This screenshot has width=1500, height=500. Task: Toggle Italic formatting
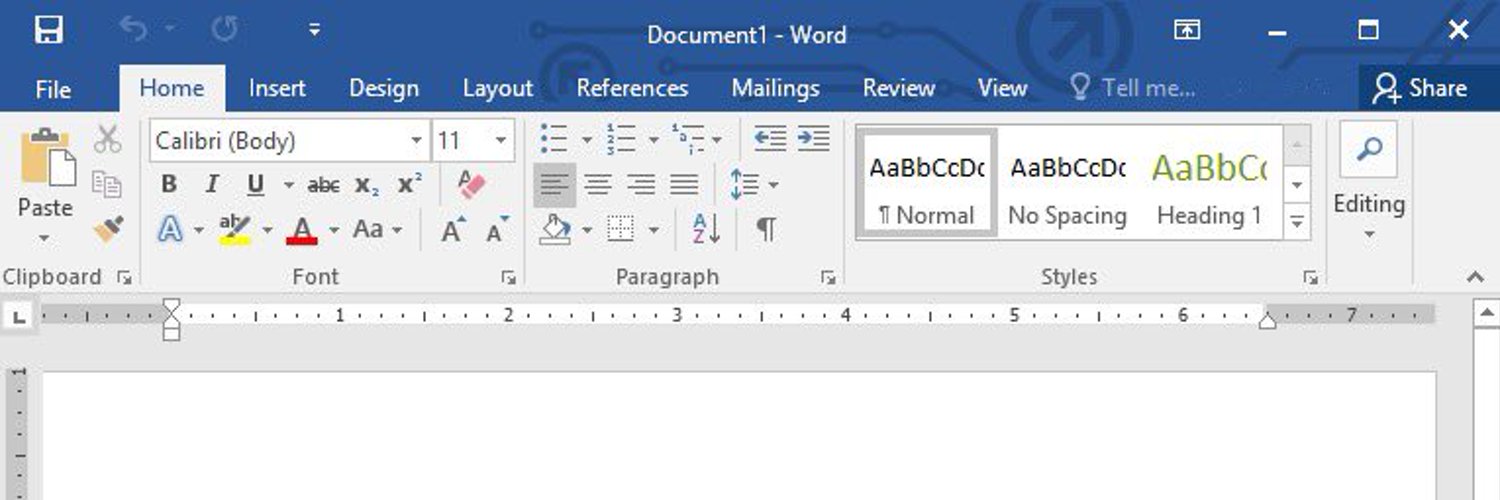point(211,185)
